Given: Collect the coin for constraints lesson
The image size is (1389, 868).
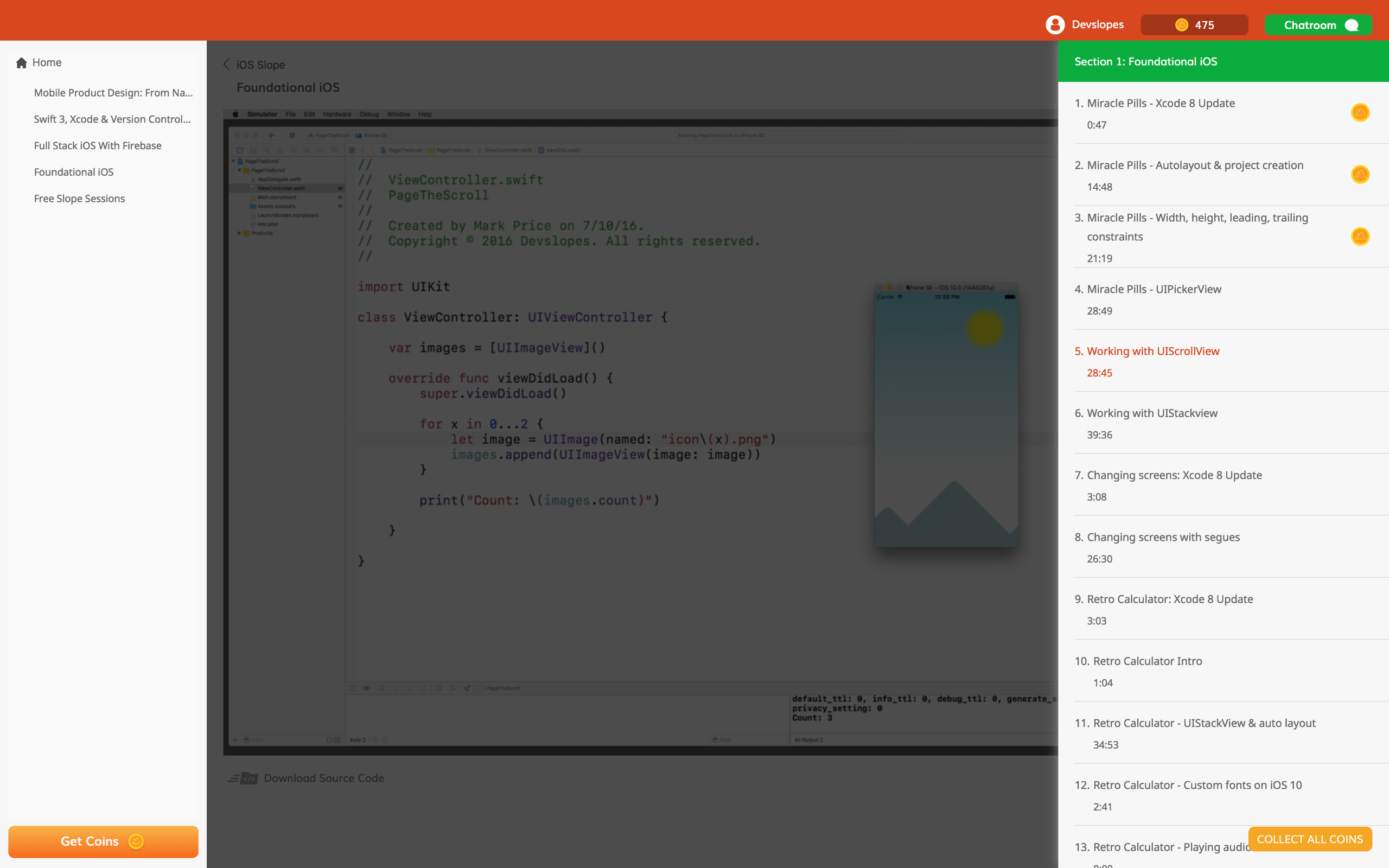Looking at the screenshot, I should click(1360, 237).
